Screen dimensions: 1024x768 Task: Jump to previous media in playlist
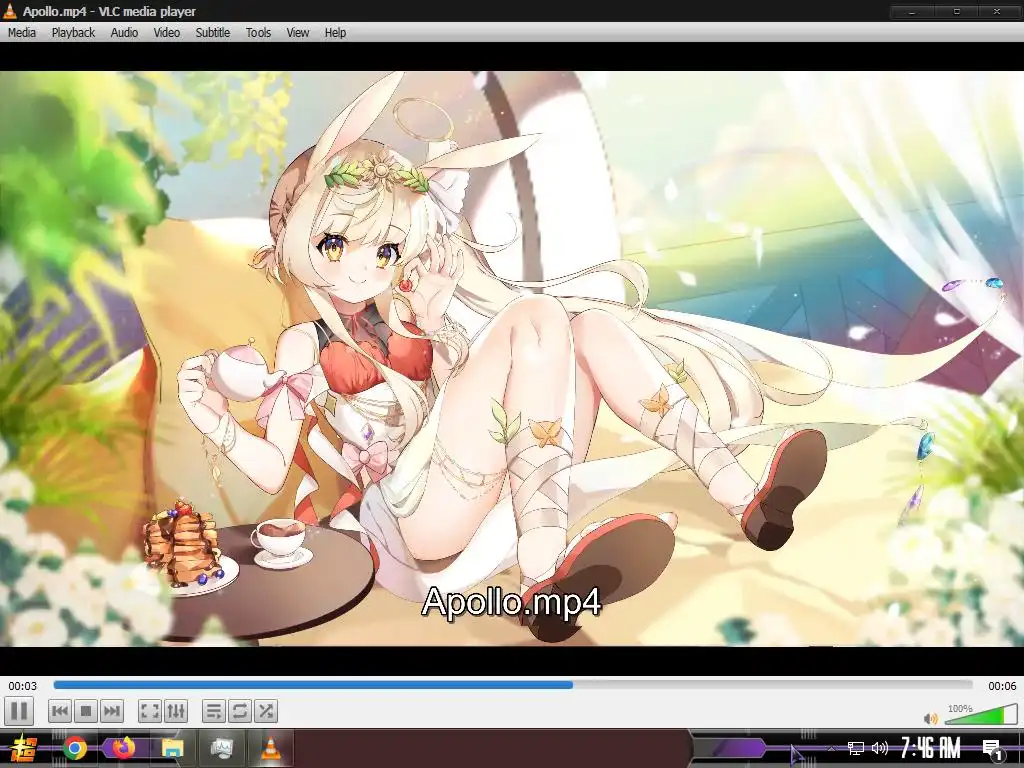pos(60,711)
